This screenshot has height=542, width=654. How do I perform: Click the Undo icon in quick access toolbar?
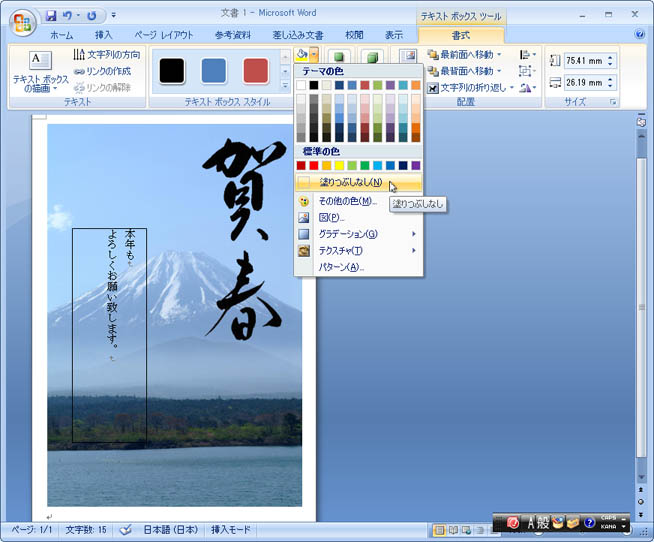click(69, 16)
